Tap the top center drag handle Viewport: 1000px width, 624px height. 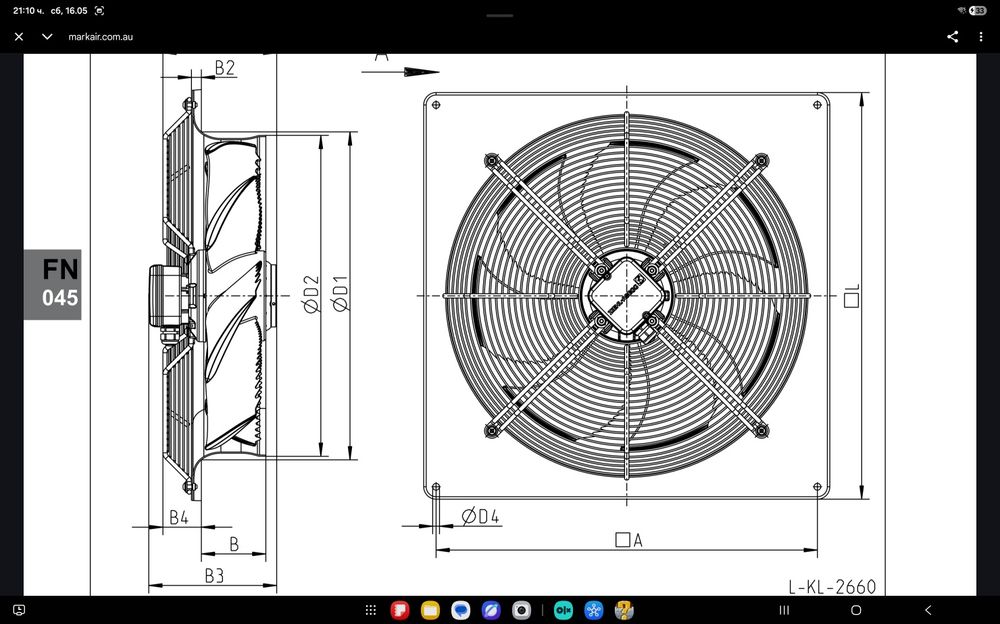[499, 15]
